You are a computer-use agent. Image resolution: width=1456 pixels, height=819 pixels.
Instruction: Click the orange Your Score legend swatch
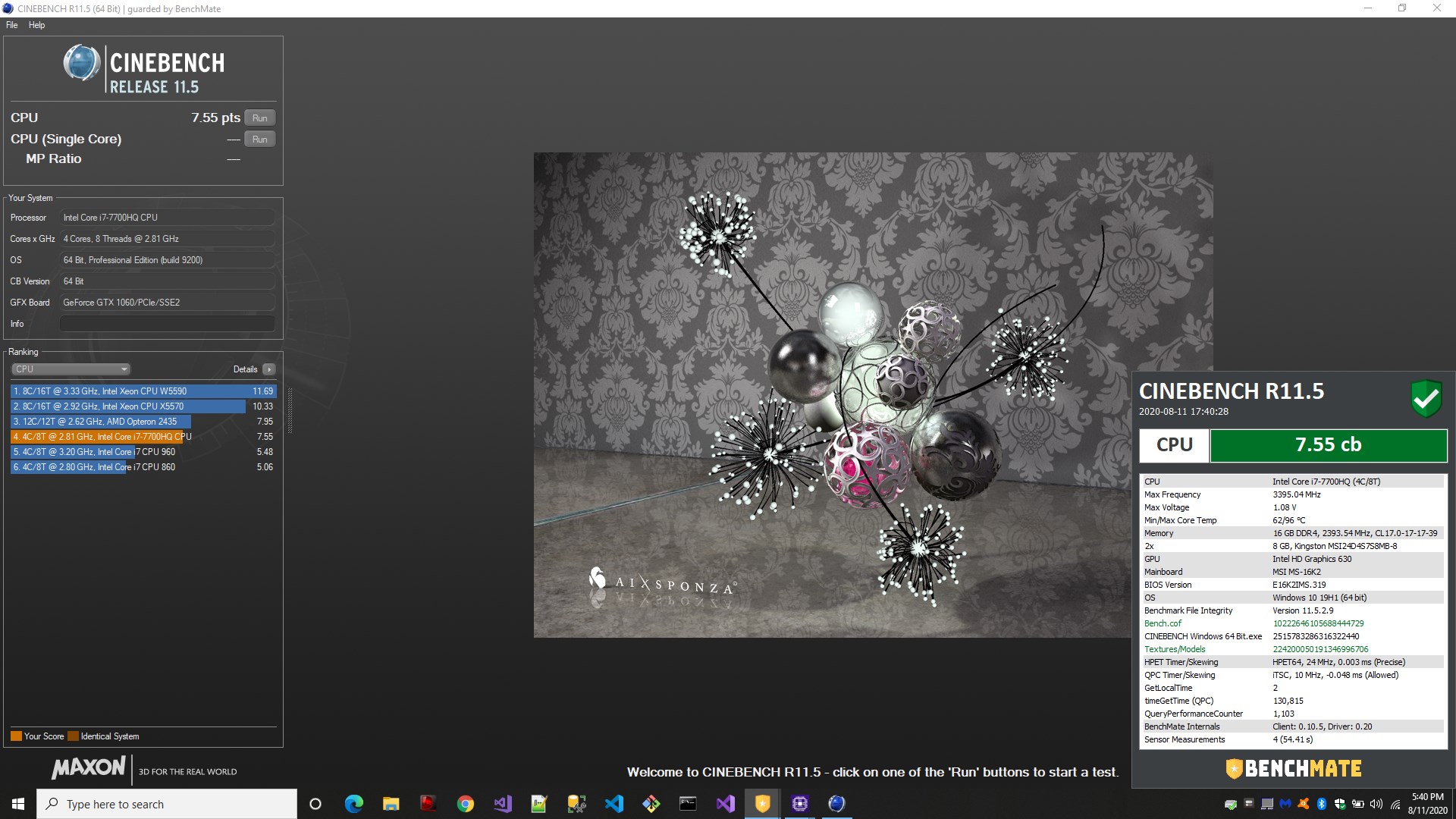coord(16,736)
